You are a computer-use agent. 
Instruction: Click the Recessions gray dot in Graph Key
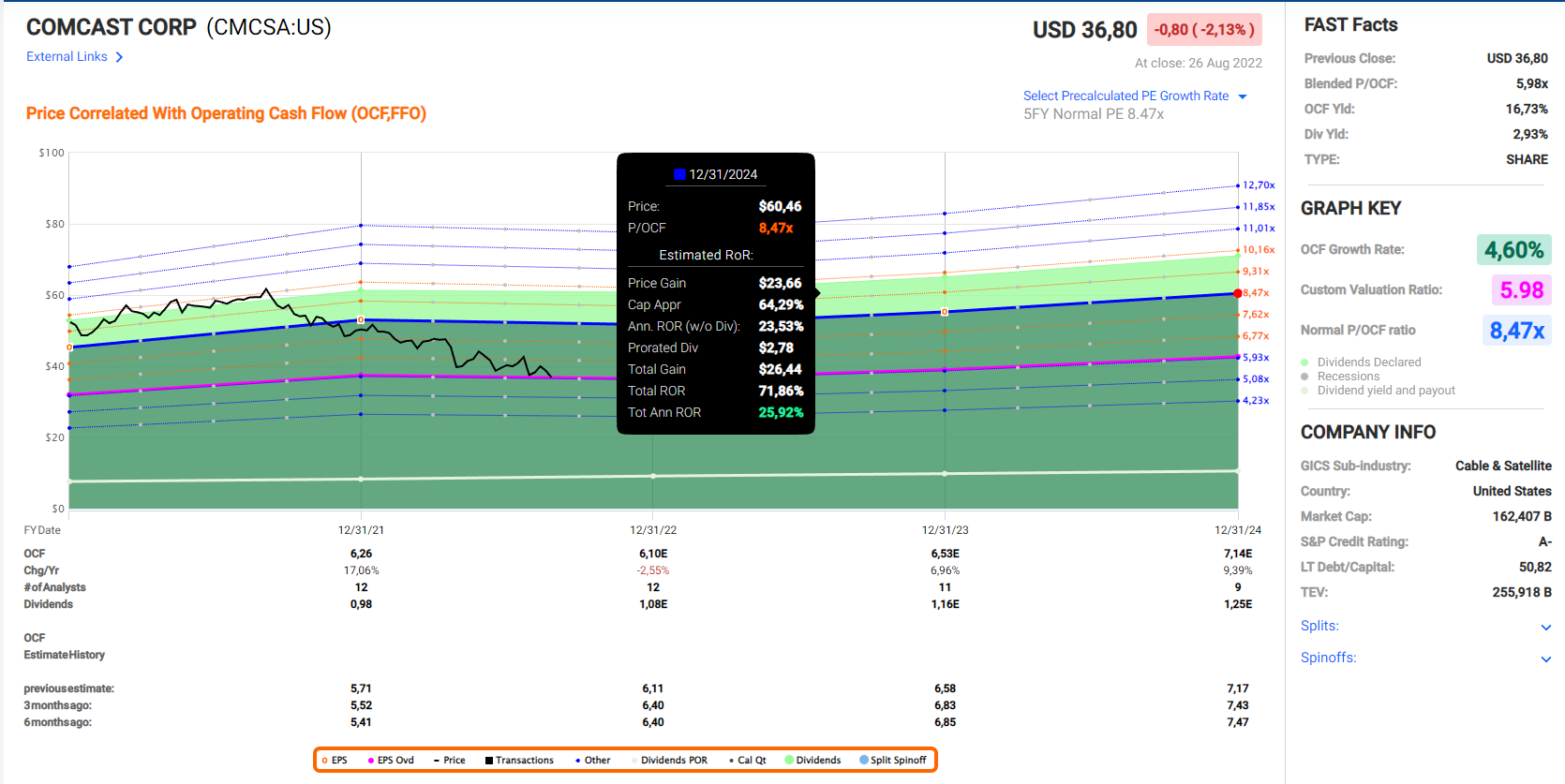[1304, 377]
